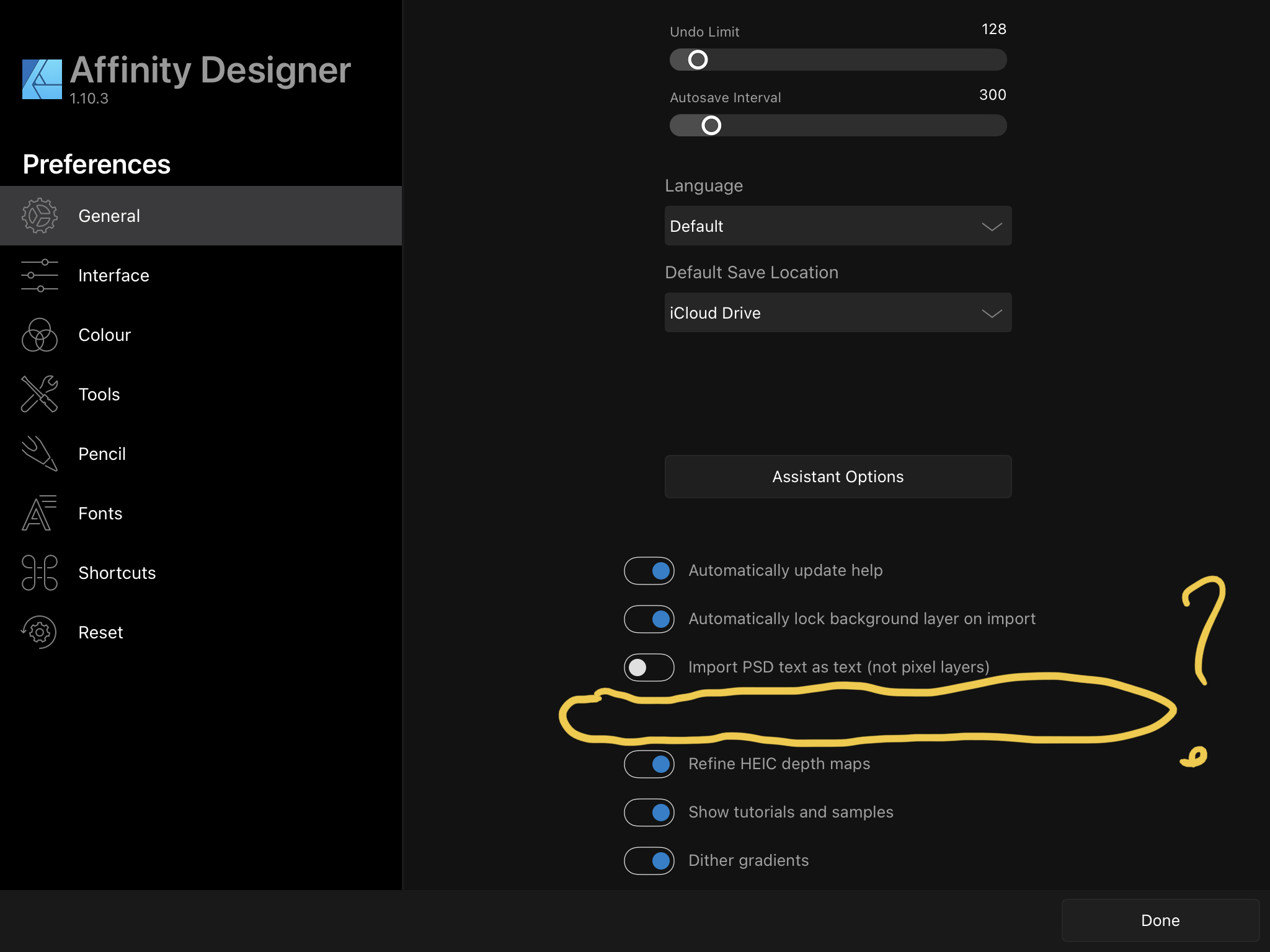Open the General preferences section
Screen dimensions: 1270x952
(201, 216)
